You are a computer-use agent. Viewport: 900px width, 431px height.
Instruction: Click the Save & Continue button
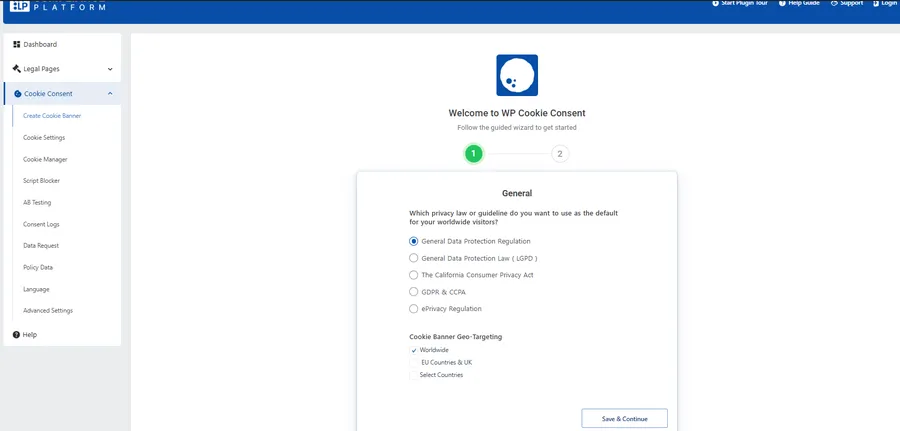pos(624,418)
